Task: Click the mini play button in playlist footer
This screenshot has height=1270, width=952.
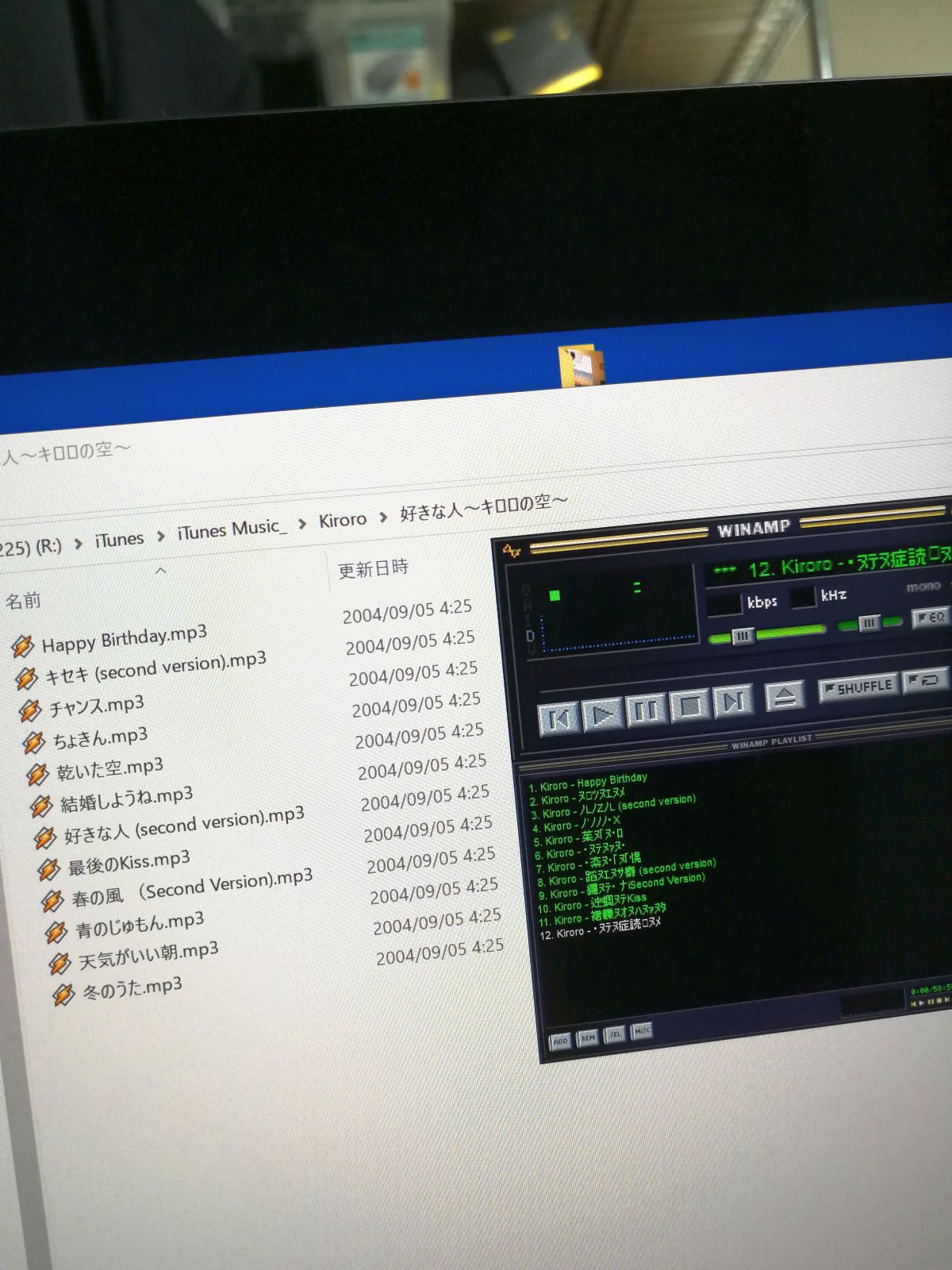Action: tap(922, 1003)
